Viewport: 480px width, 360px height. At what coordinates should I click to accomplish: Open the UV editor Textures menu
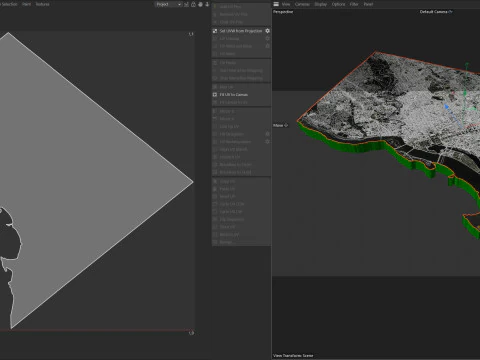pos(43,4)
